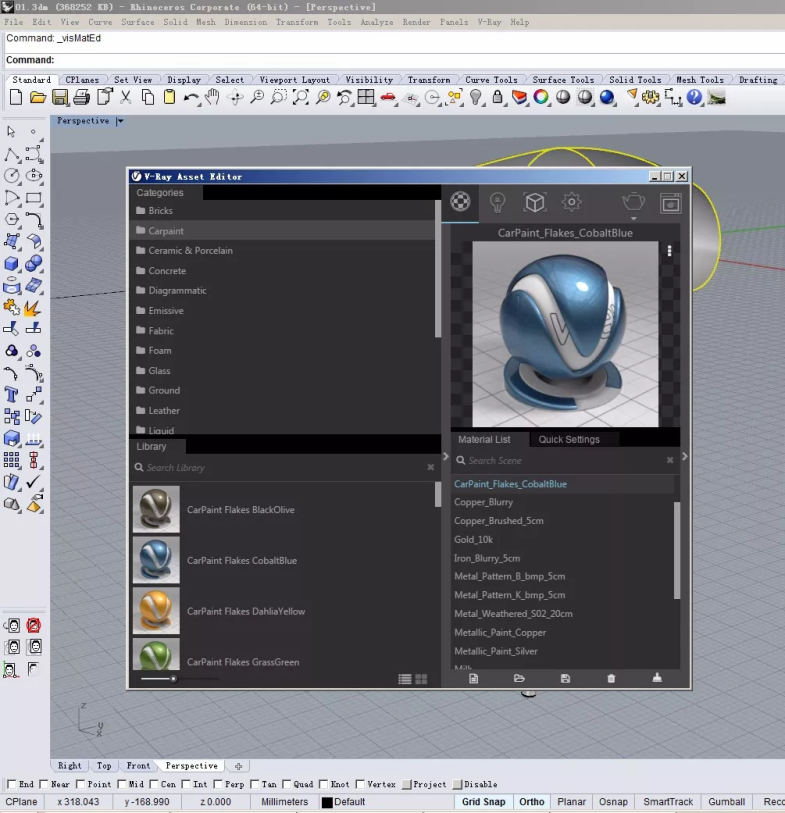Expand the right panel arrow
This screenshot has width=785, height=813.
point(684,456)
